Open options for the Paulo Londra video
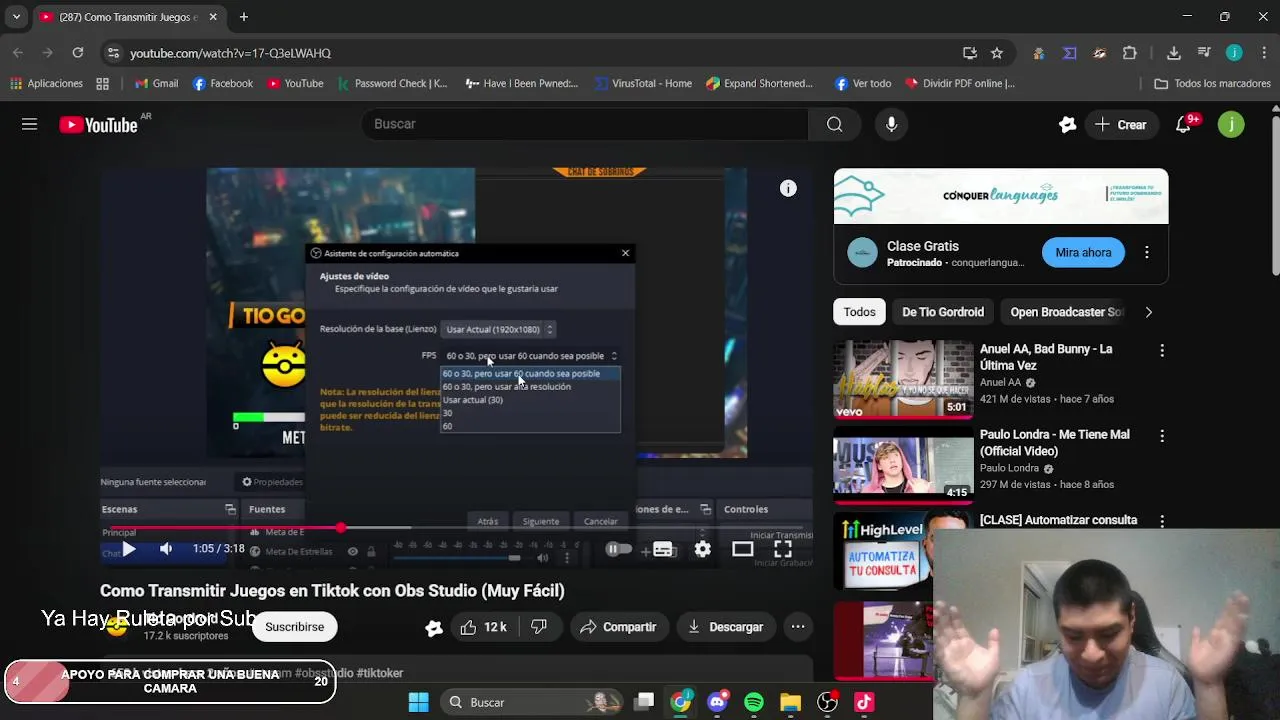Screen dimensions: 1280x720 click(1161, 437)
